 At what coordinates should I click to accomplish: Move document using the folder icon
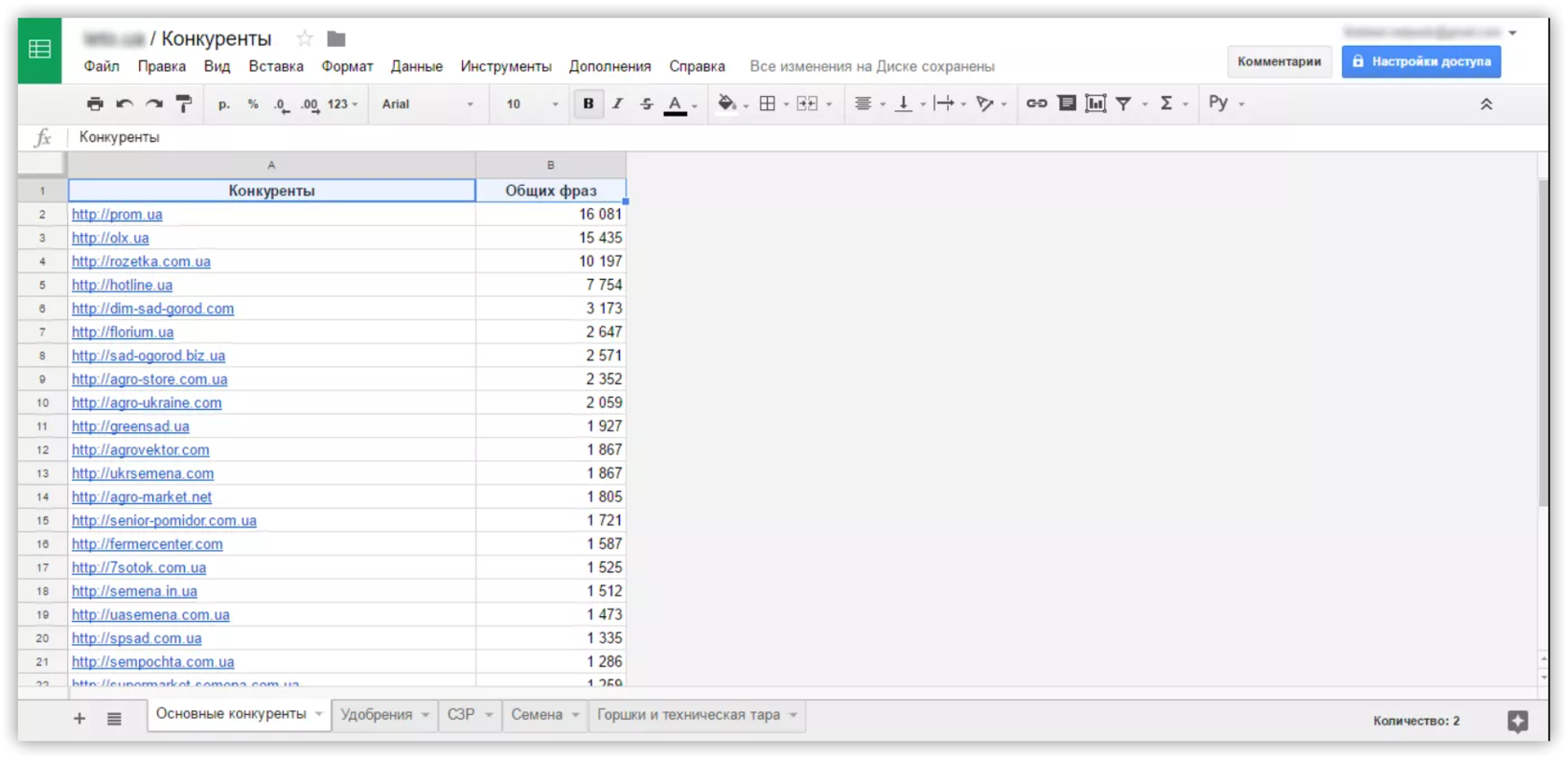pos(336,38)
